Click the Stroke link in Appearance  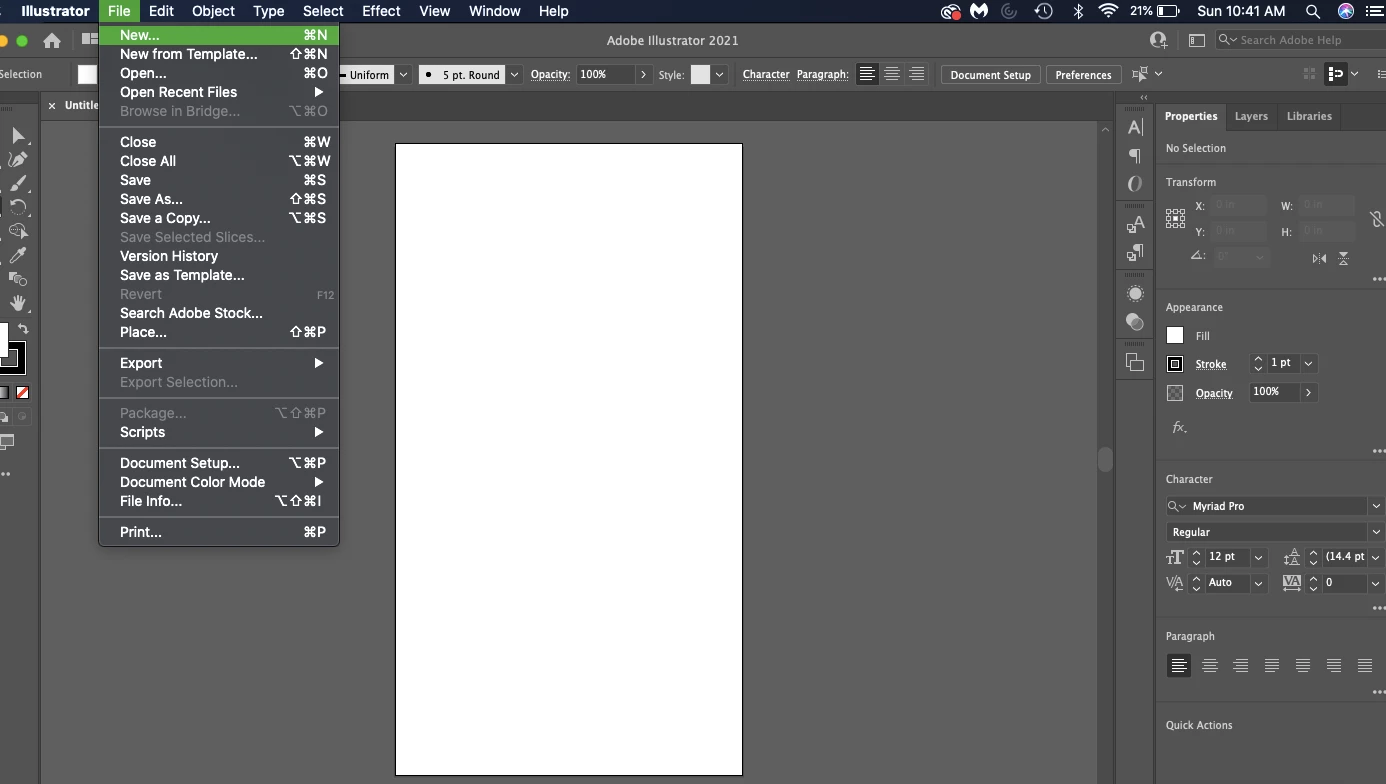[x=1211, y=364]
